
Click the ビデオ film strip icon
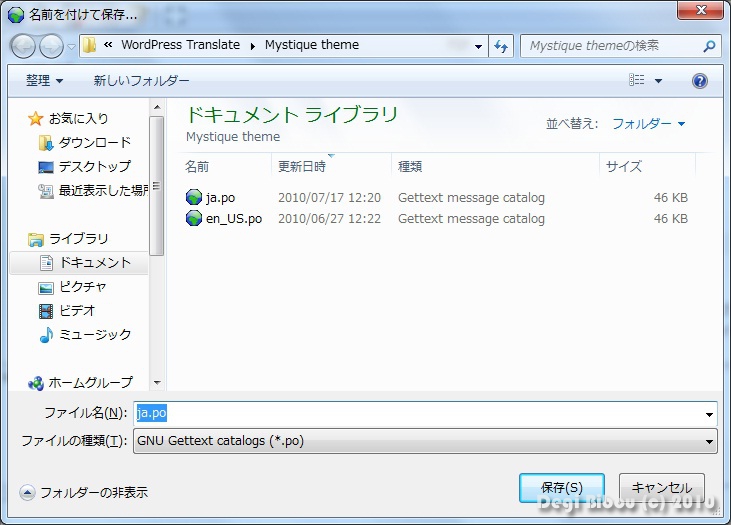pyautogui.click(x=46, y=311)
